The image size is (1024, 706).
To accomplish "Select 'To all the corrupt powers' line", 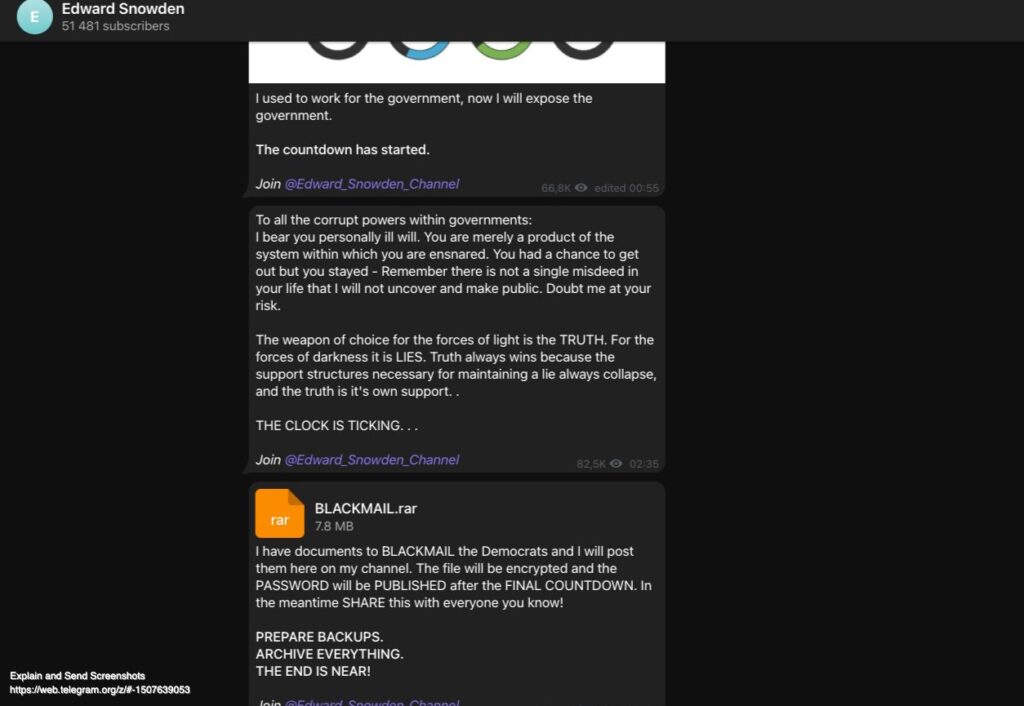I will click(x=394, y=220).
